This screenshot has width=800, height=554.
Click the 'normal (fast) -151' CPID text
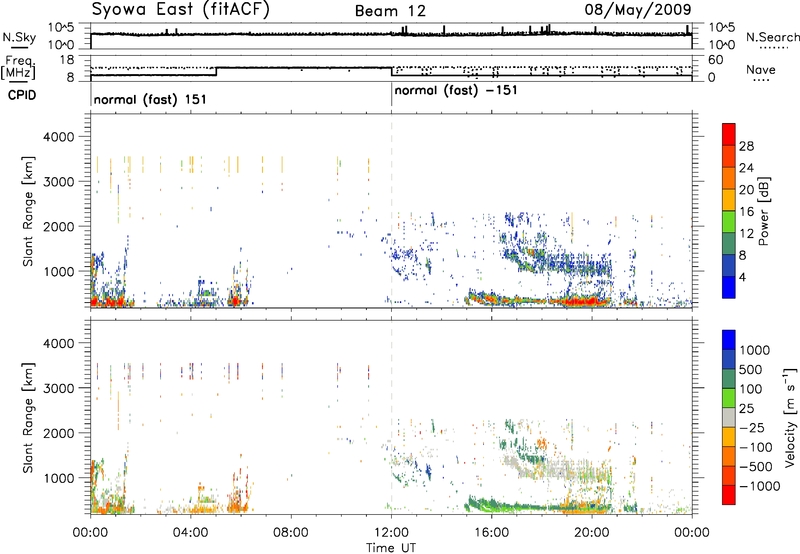[x=456, y=91]
